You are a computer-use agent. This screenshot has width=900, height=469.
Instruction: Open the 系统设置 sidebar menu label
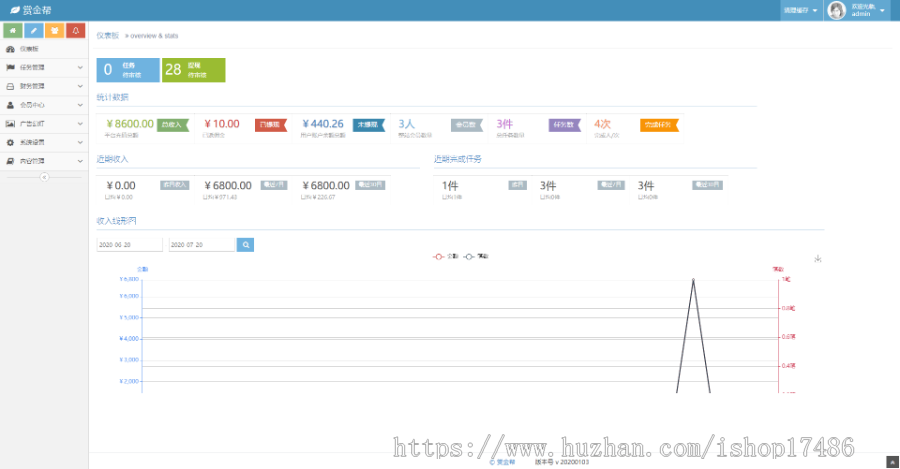click(32, 142)
